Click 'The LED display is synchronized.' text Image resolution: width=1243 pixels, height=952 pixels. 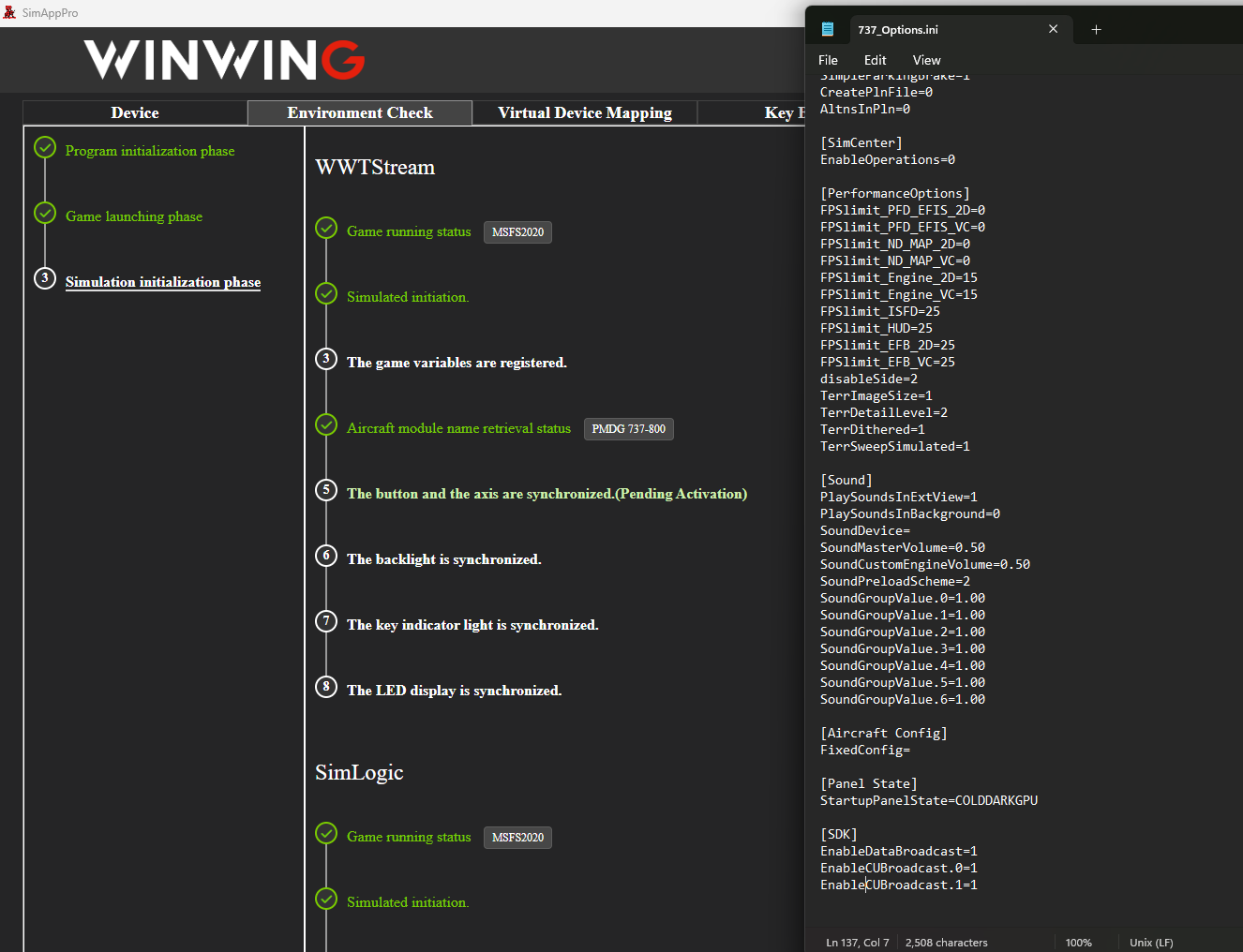point(455,691)
